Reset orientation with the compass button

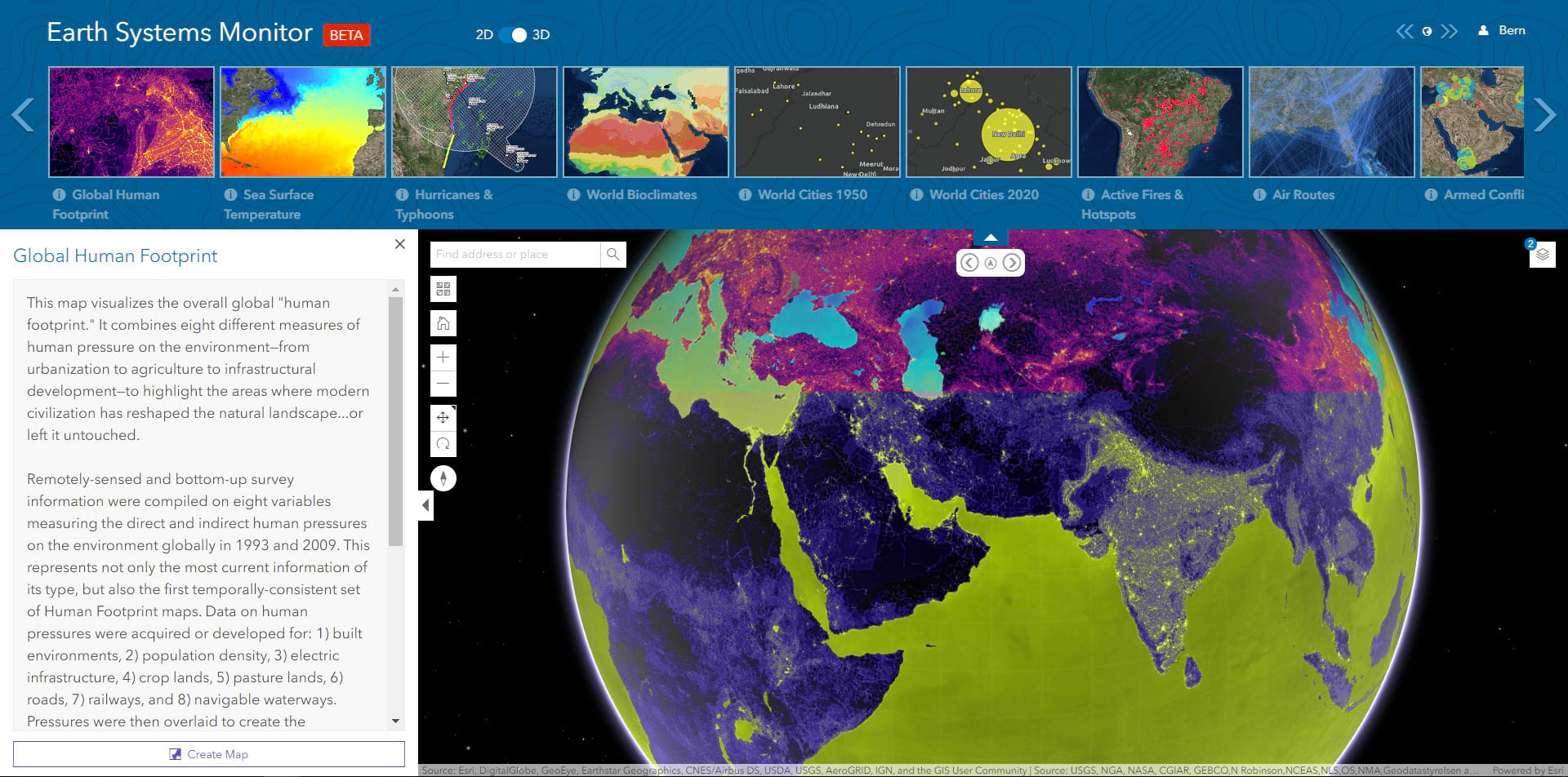[443, 478]
